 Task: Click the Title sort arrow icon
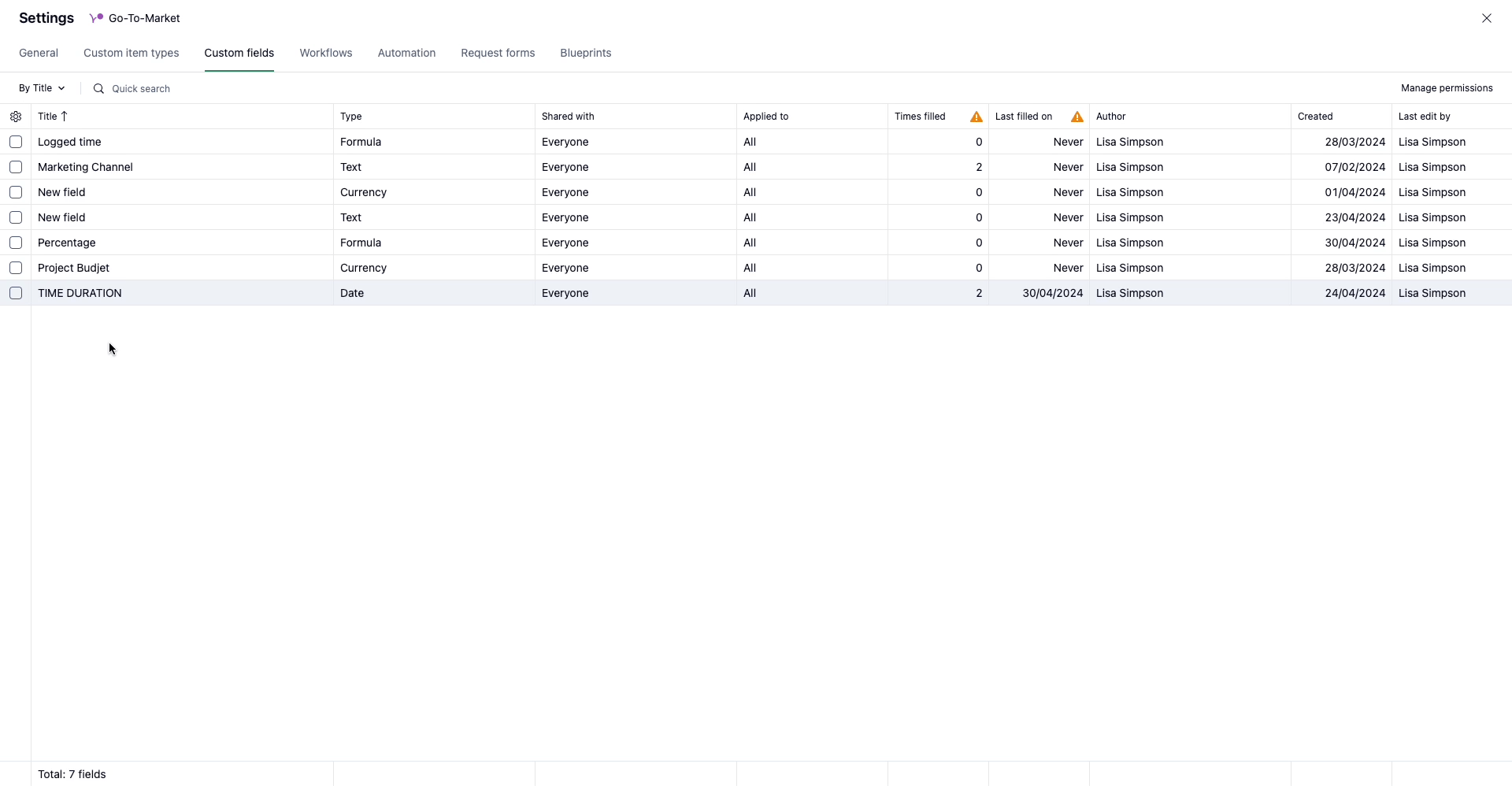pyautogui.click(x=65, y=117)
